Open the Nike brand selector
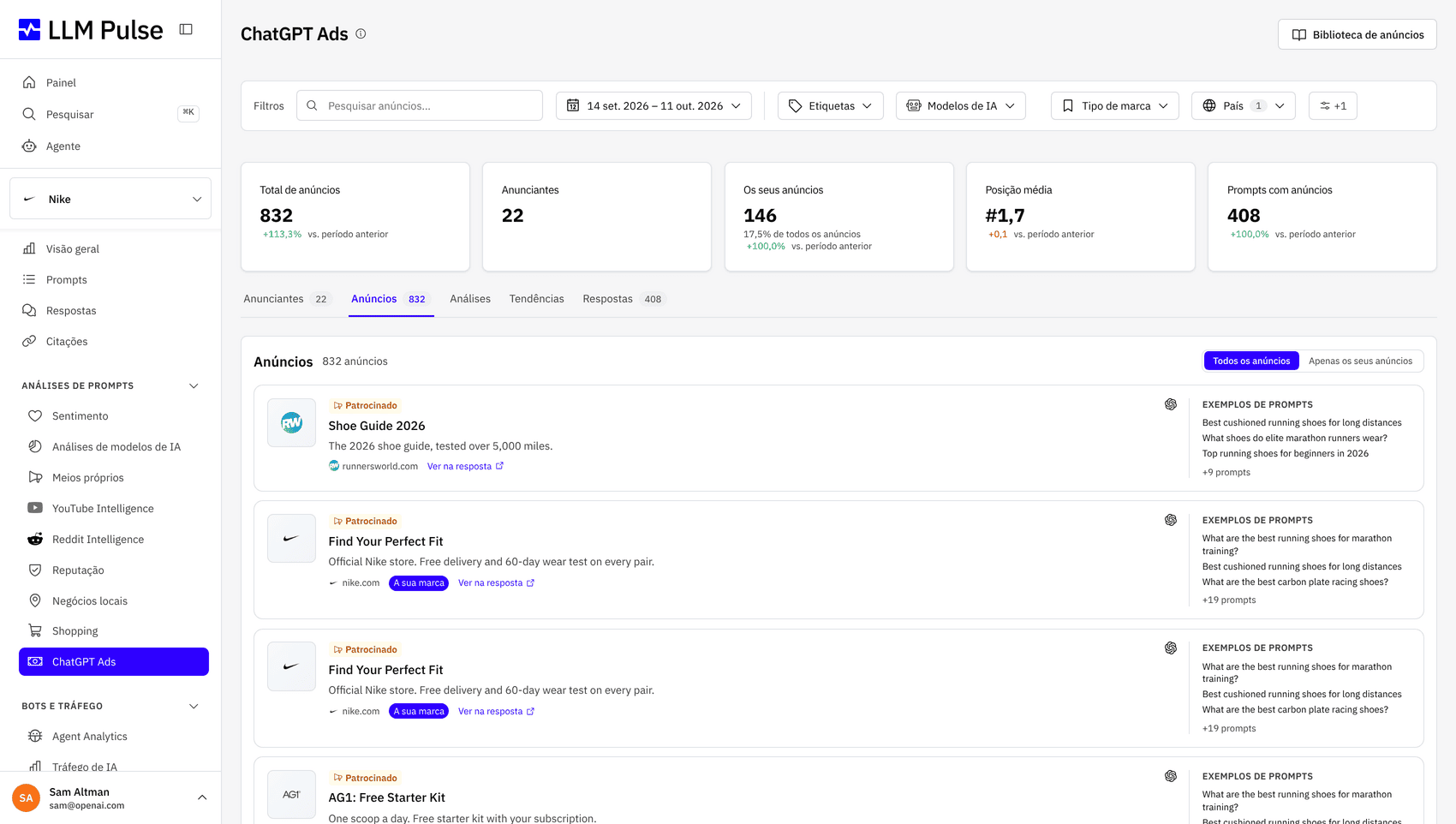Image resolution: width=1456 pixels, height=824 pixels. coord(110,199)
